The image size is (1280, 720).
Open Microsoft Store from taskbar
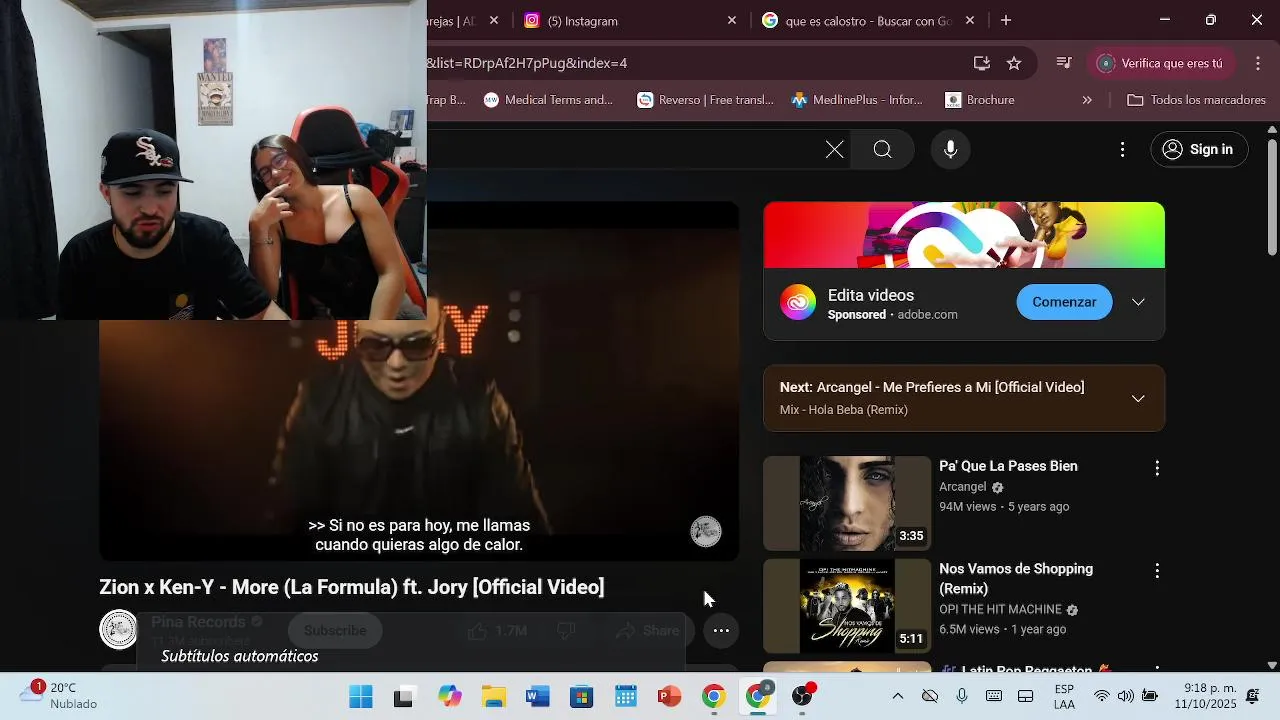click(x=582, y=697)
